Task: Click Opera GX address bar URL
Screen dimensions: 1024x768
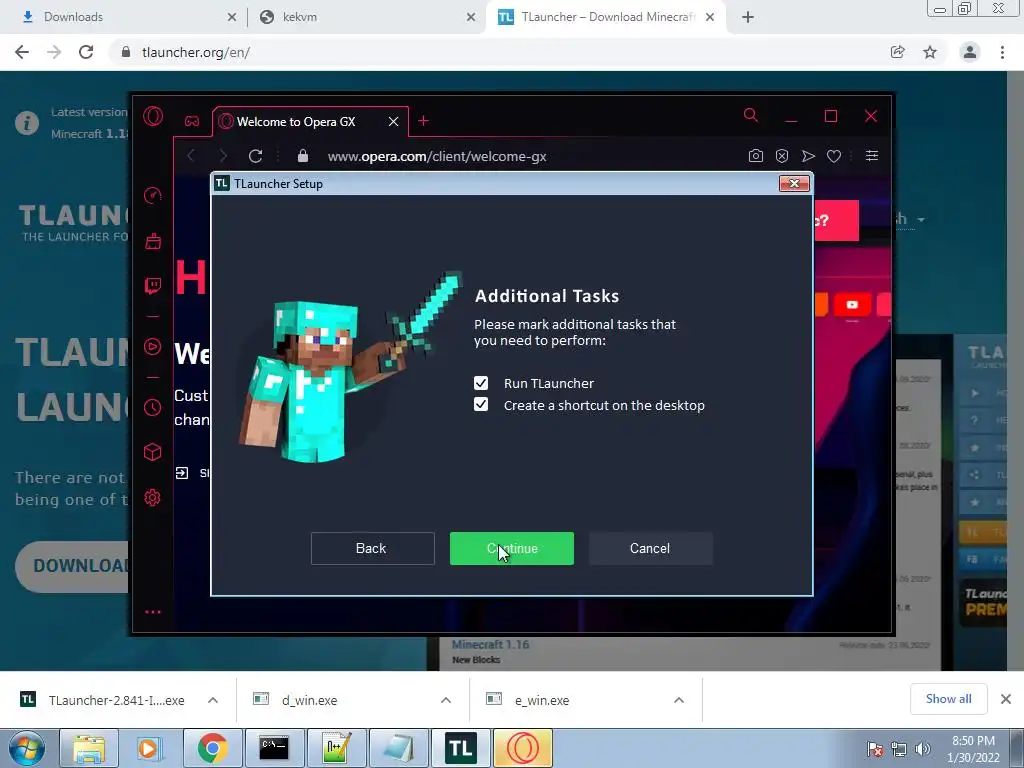Action: point(437,157)
